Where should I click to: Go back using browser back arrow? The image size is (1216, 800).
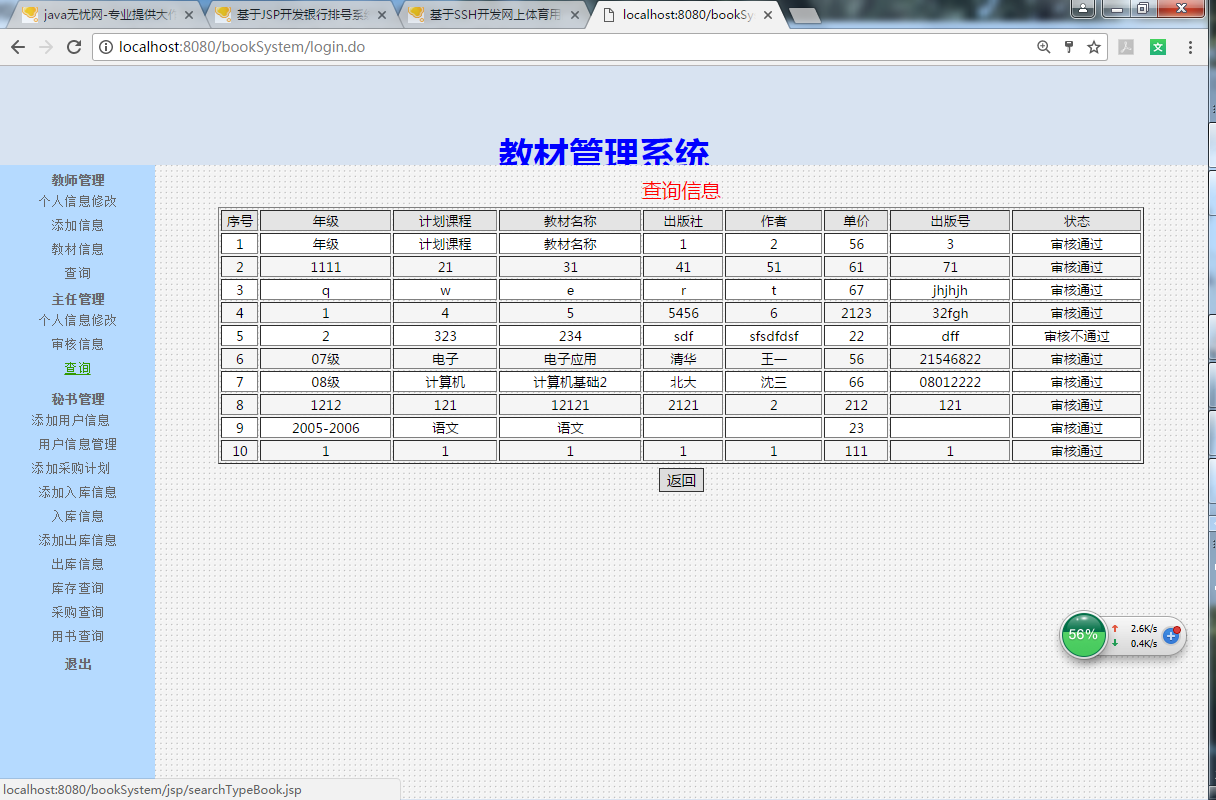click(18, 47)
